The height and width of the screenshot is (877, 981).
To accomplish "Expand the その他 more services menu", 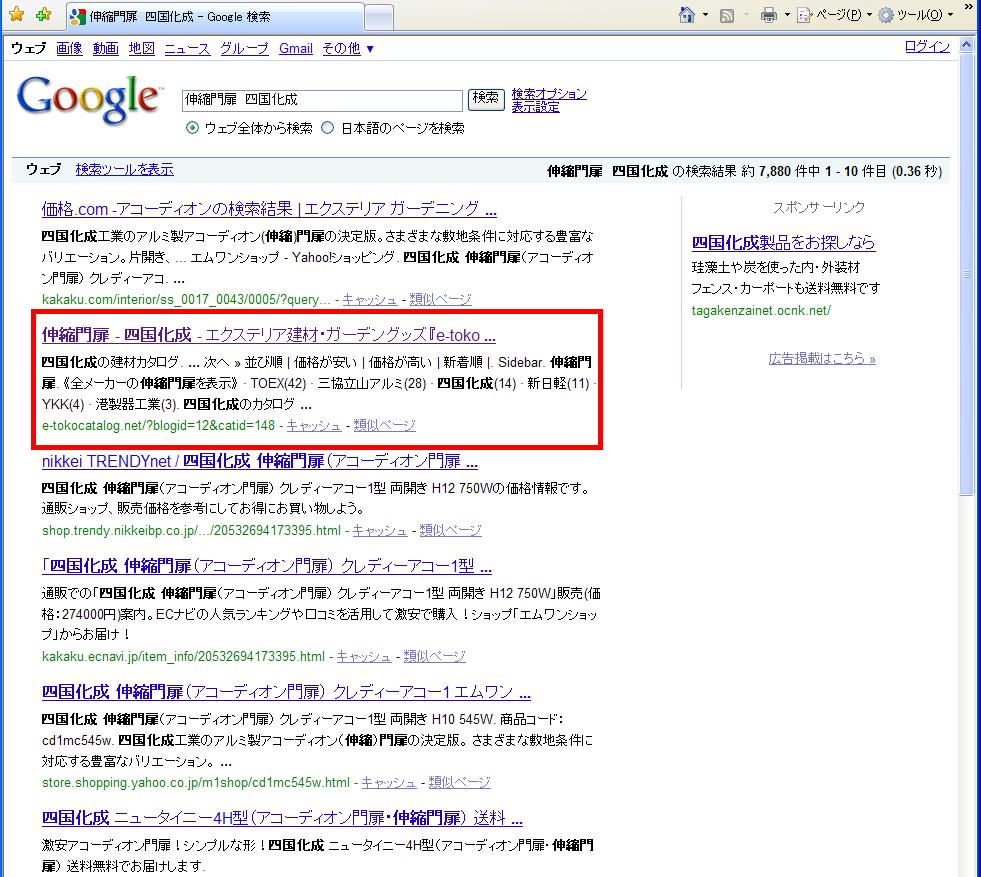I will pos(348,48).
